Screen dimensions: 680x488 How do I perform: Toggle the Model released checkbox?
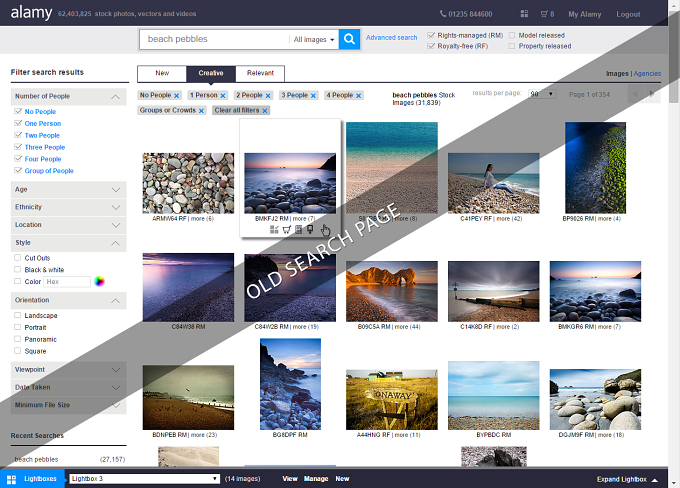pyautogui.click(x=512, y=35)
